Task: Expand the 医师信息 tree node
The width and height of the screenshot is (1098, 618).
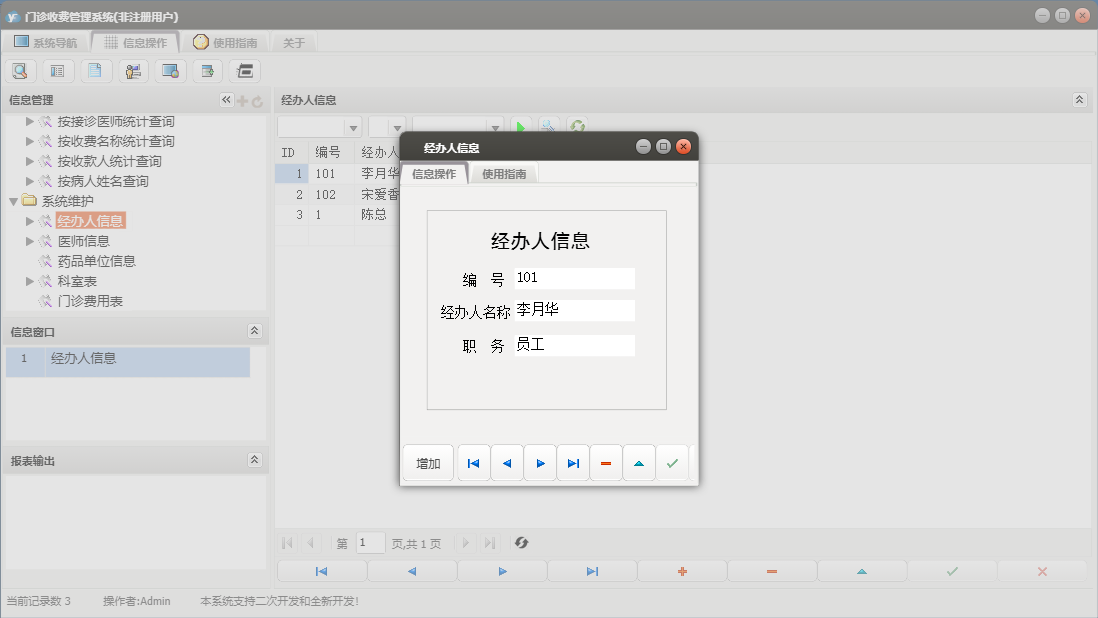Action: pyautogui.click(x=31, y=241)
